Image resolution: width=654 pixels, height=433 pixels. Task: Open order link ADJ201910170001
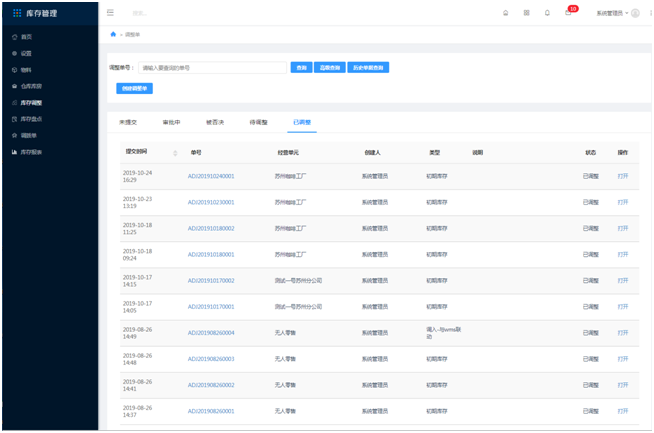(211, 307)
